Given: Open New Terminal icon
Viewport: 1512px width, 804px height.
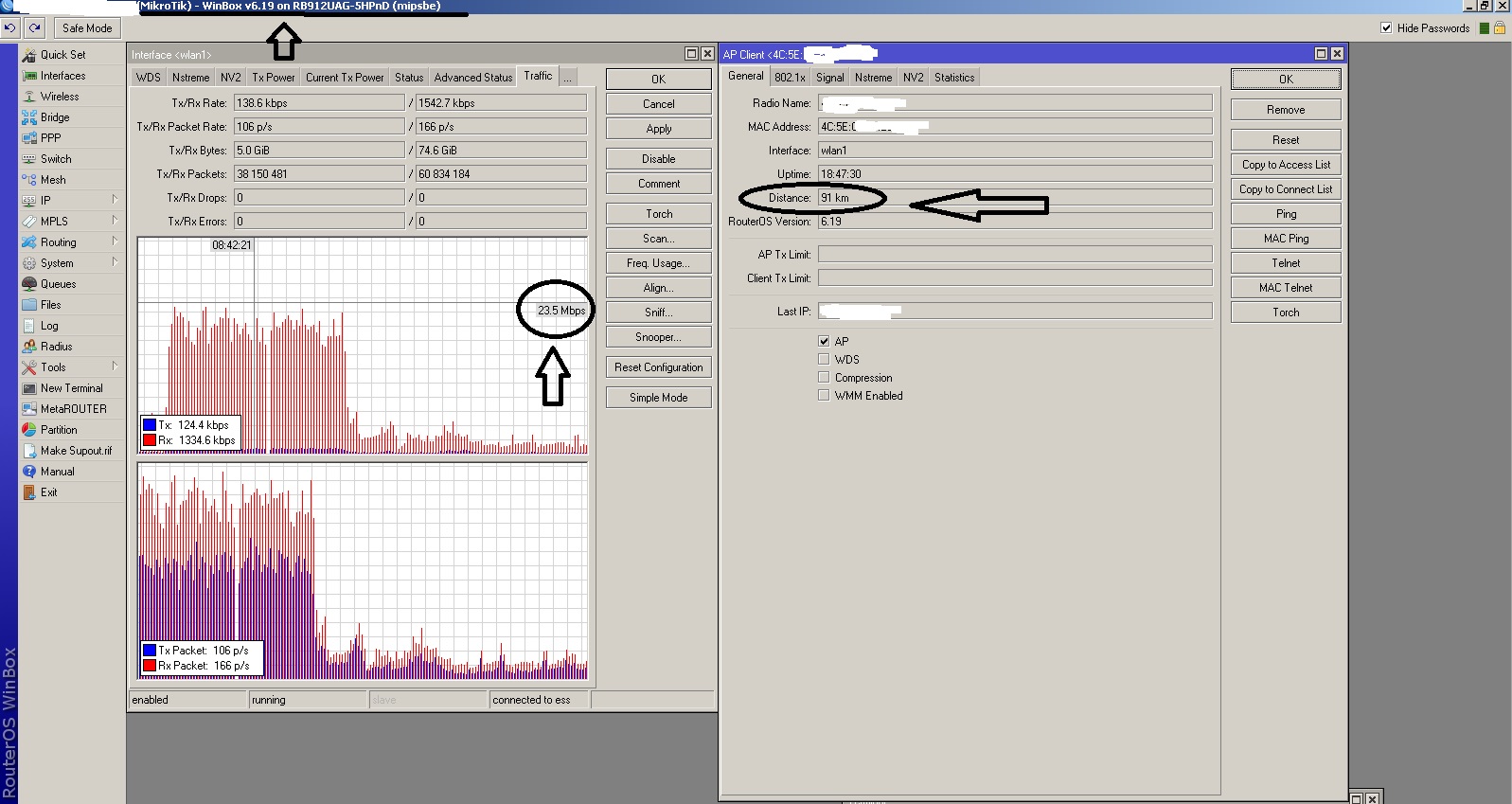Looking at the screenshot, I should point(29,388).
